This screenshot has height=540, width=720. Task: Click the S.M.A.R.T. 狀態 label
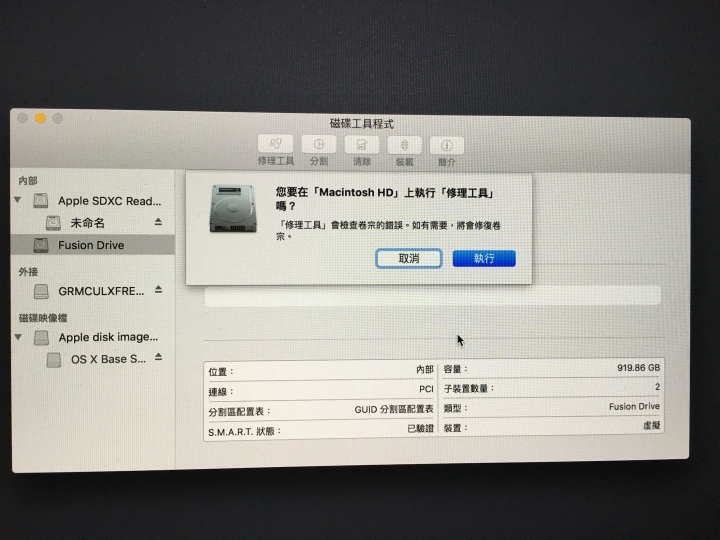point(244,432)
